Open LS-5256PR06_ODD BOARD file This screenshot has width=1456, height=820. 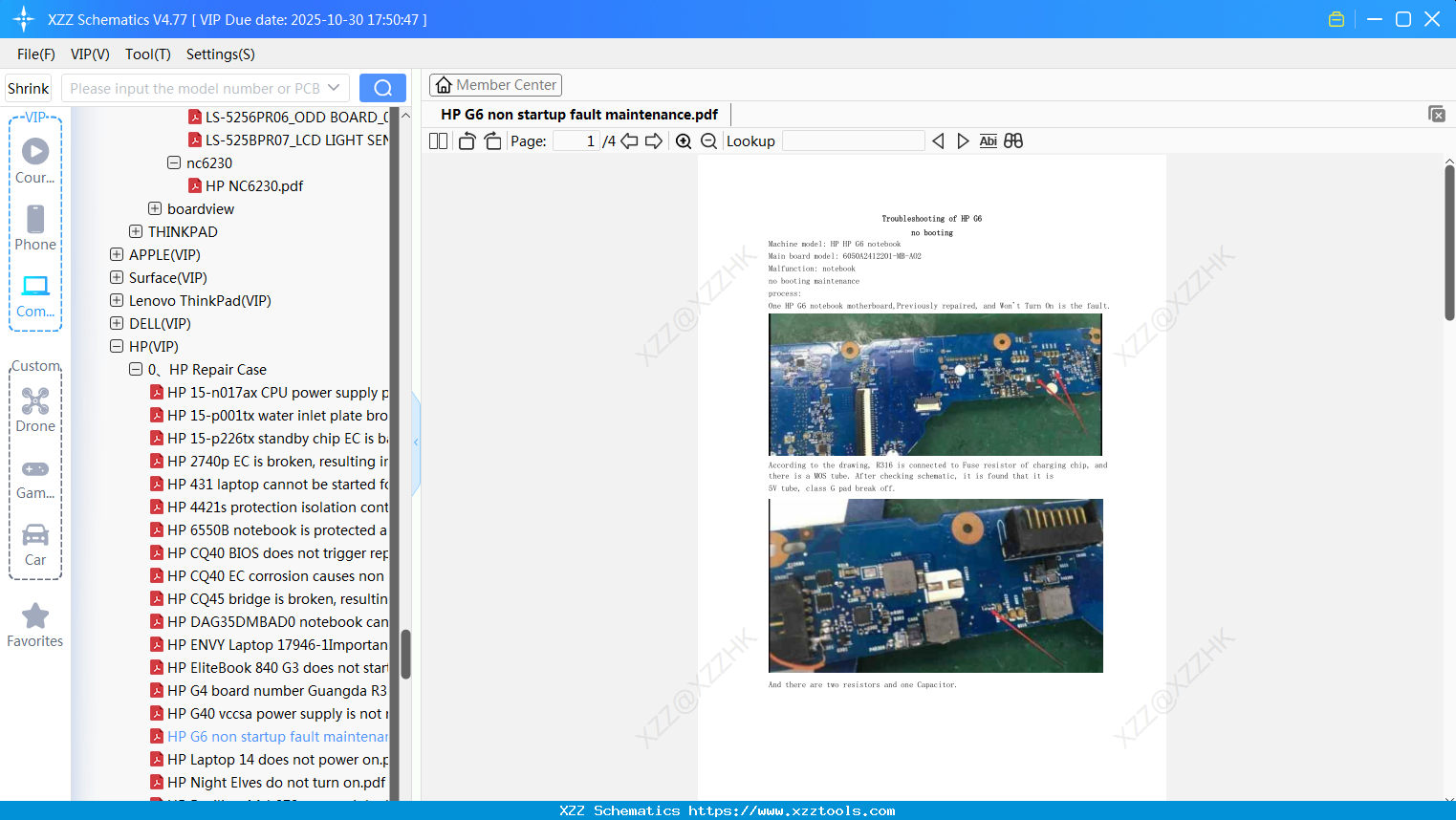[x=288, y=118]
